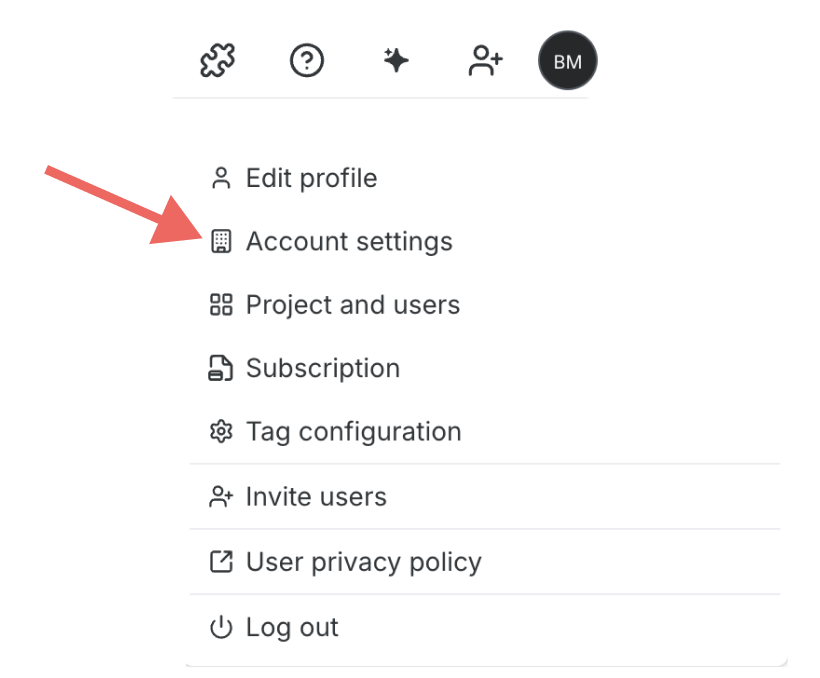
Task: Choose Project and users option
Action: (486, 305)
